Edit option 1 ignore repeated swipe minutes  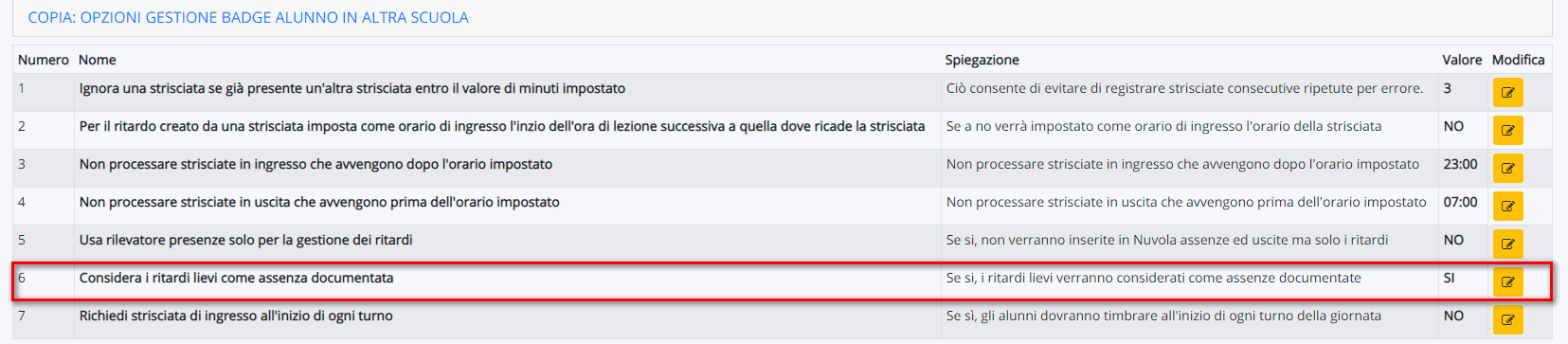(1507, 92)
